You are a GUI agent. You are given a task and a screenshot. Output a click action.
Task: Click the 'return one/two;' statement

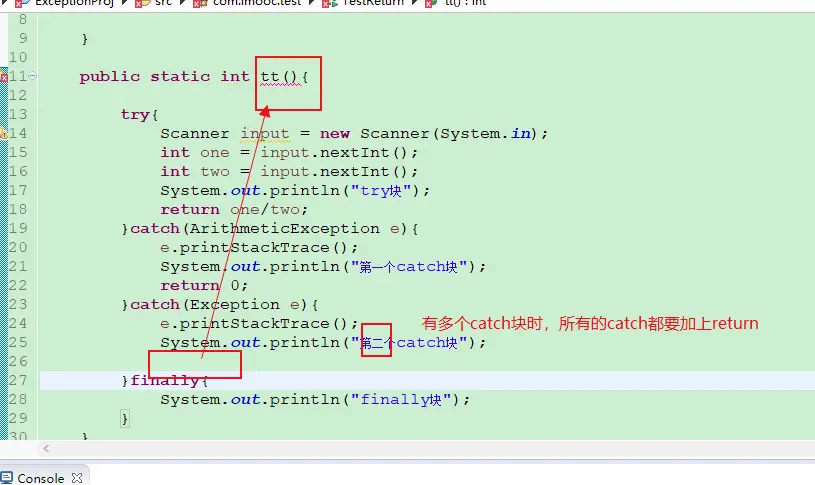pos(234,209)
